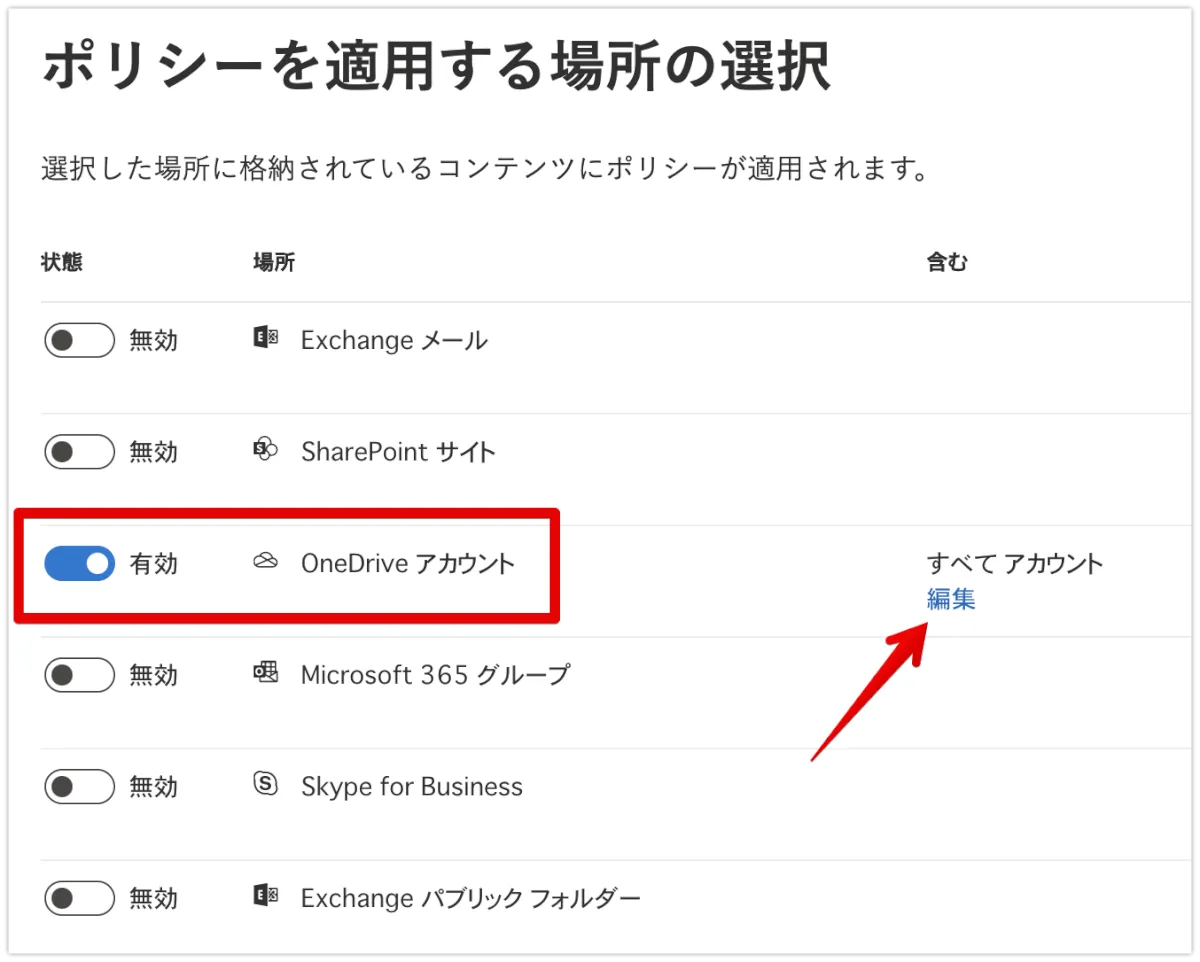Enable the Microsoft 365 グループ toggle
The height and width of the screenshot is (962, 1200).
click(80, 675)
